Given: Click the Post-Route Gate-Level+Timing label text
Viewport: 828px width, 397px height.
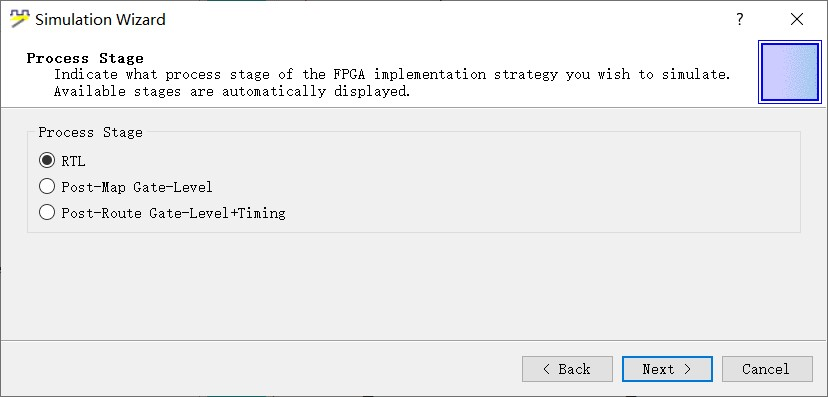Looking at the screenshot, I should point(173,213).
